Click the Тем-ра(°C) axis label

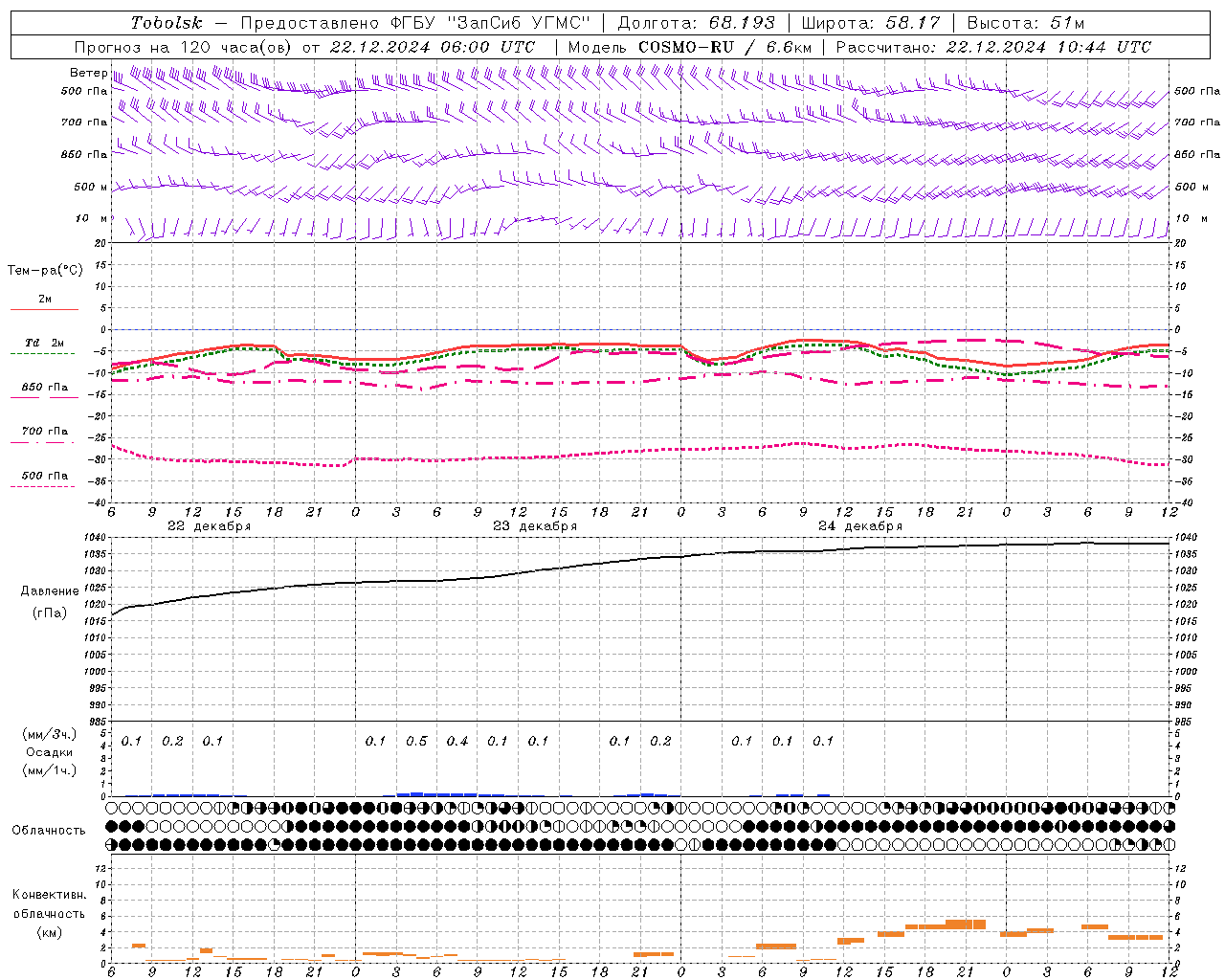pos(45,271)
